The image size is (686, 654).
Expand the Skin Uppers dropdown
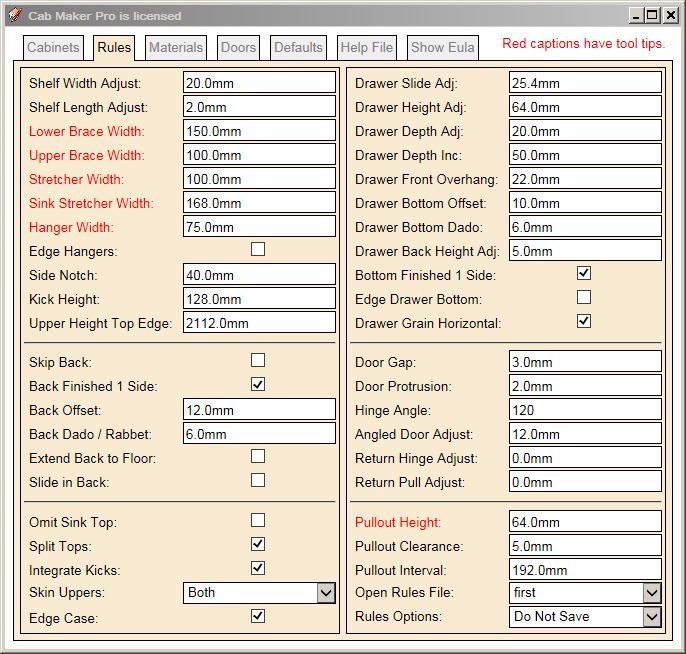pyautogui.click(x=326, y=593)
